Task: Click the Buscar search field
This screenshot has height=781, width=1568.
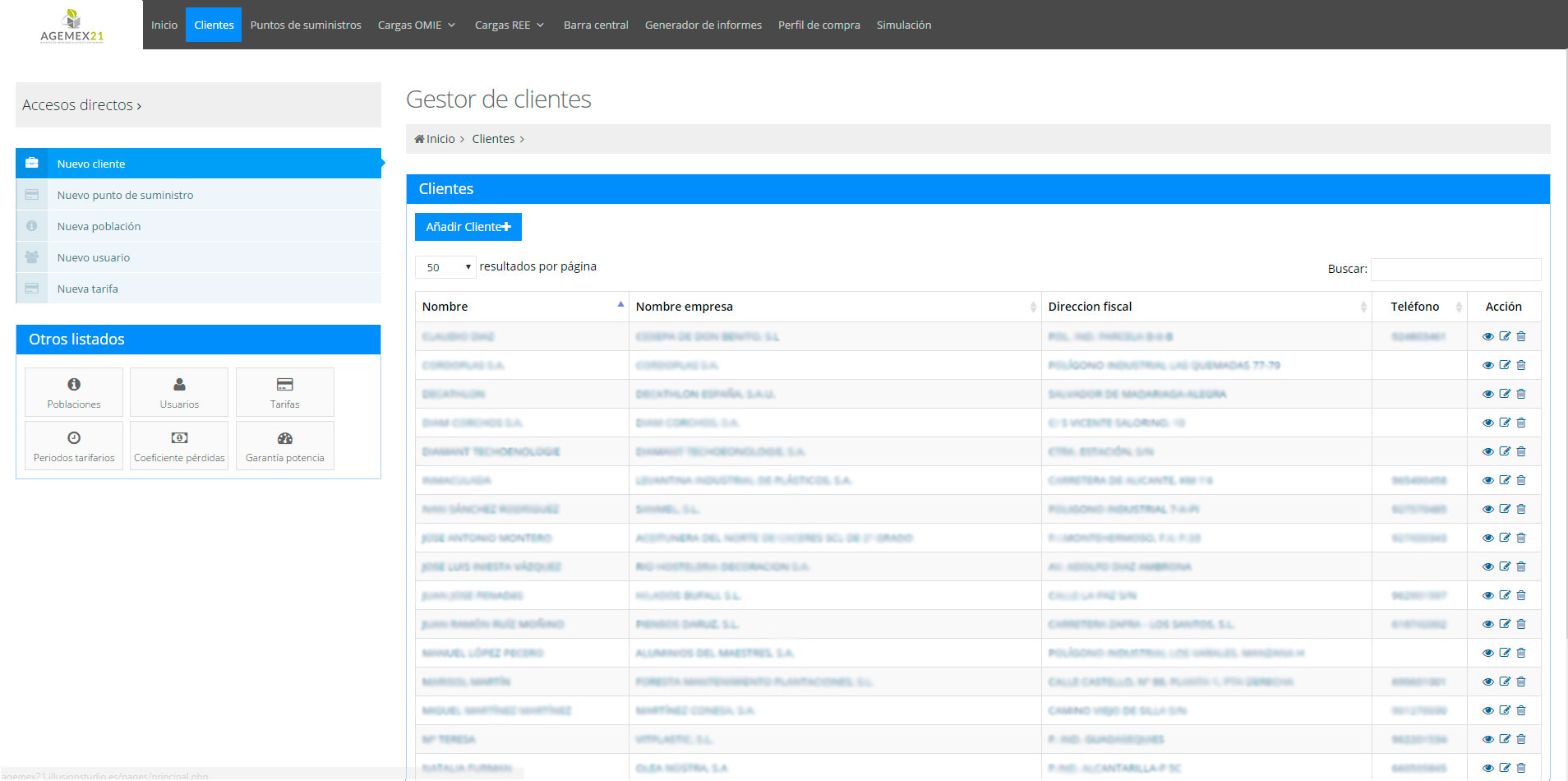Action: tap(1455, 269)
